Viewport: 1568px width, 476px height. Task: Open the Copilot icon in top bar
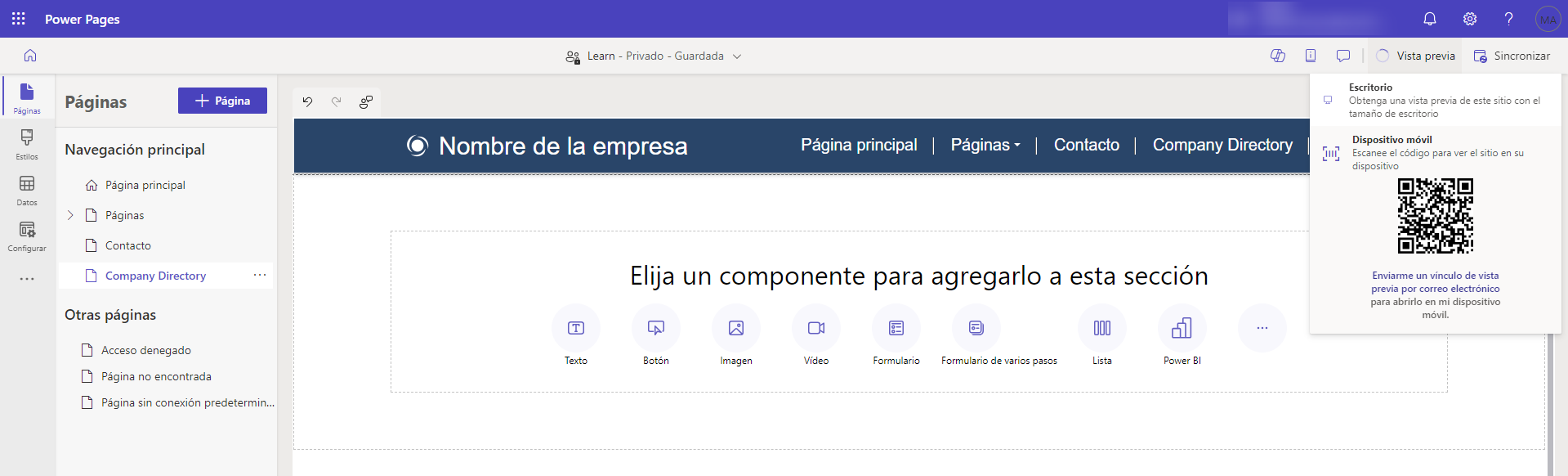(x=1278, y=56)
